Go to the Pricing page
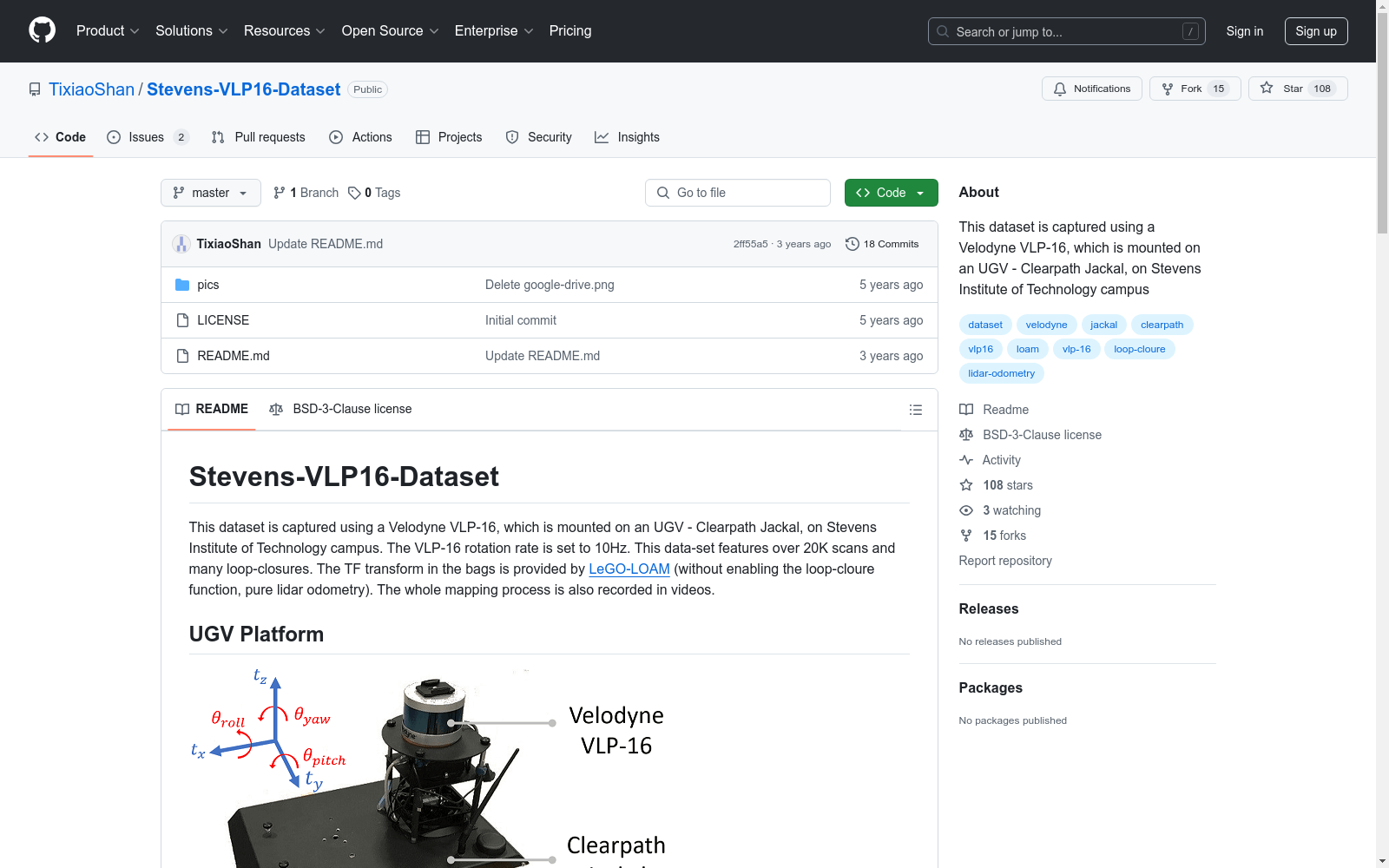Screen dimensions: 1389x868 [570, 31]
